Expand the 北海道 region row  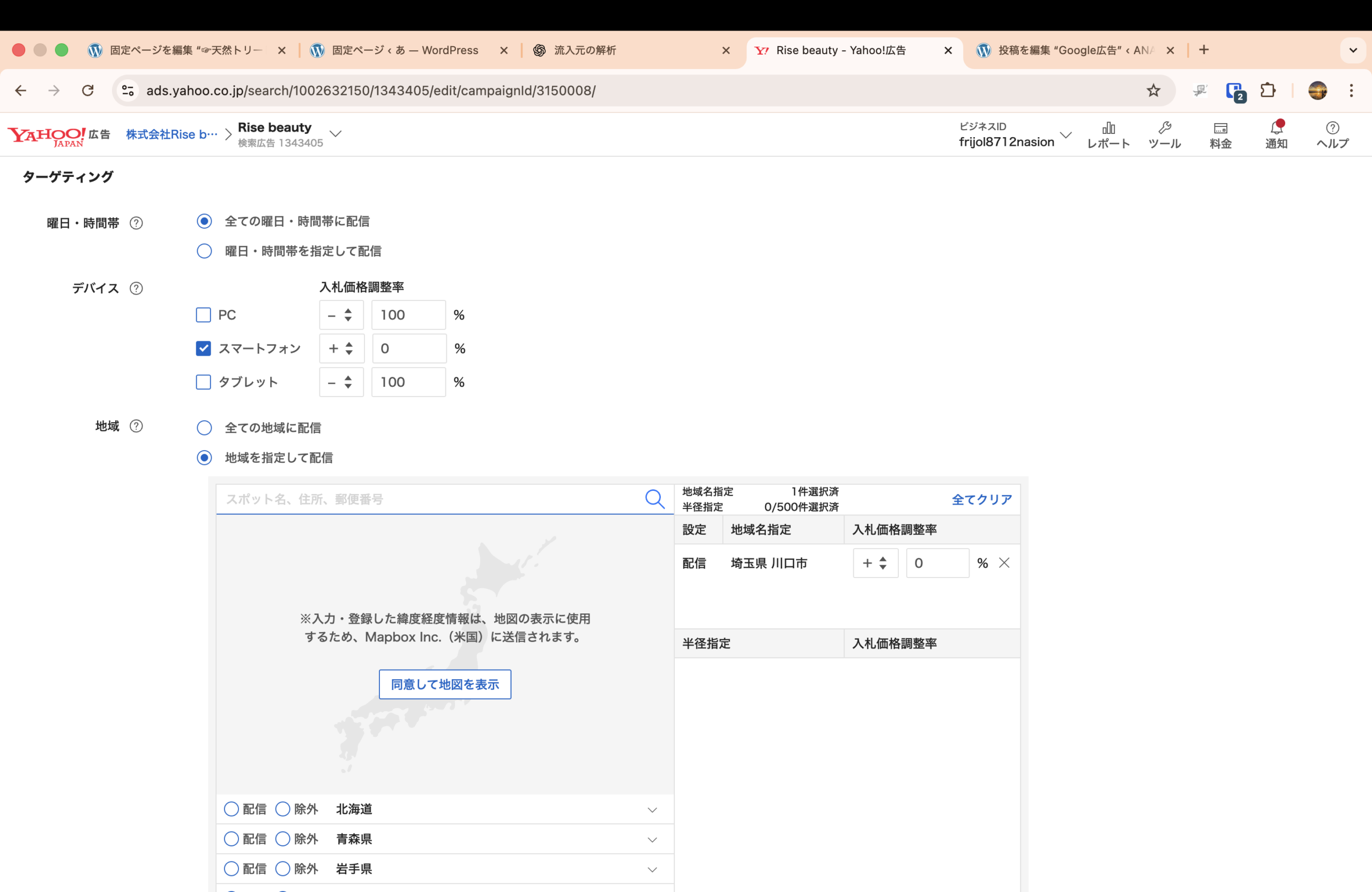point(652,809)
